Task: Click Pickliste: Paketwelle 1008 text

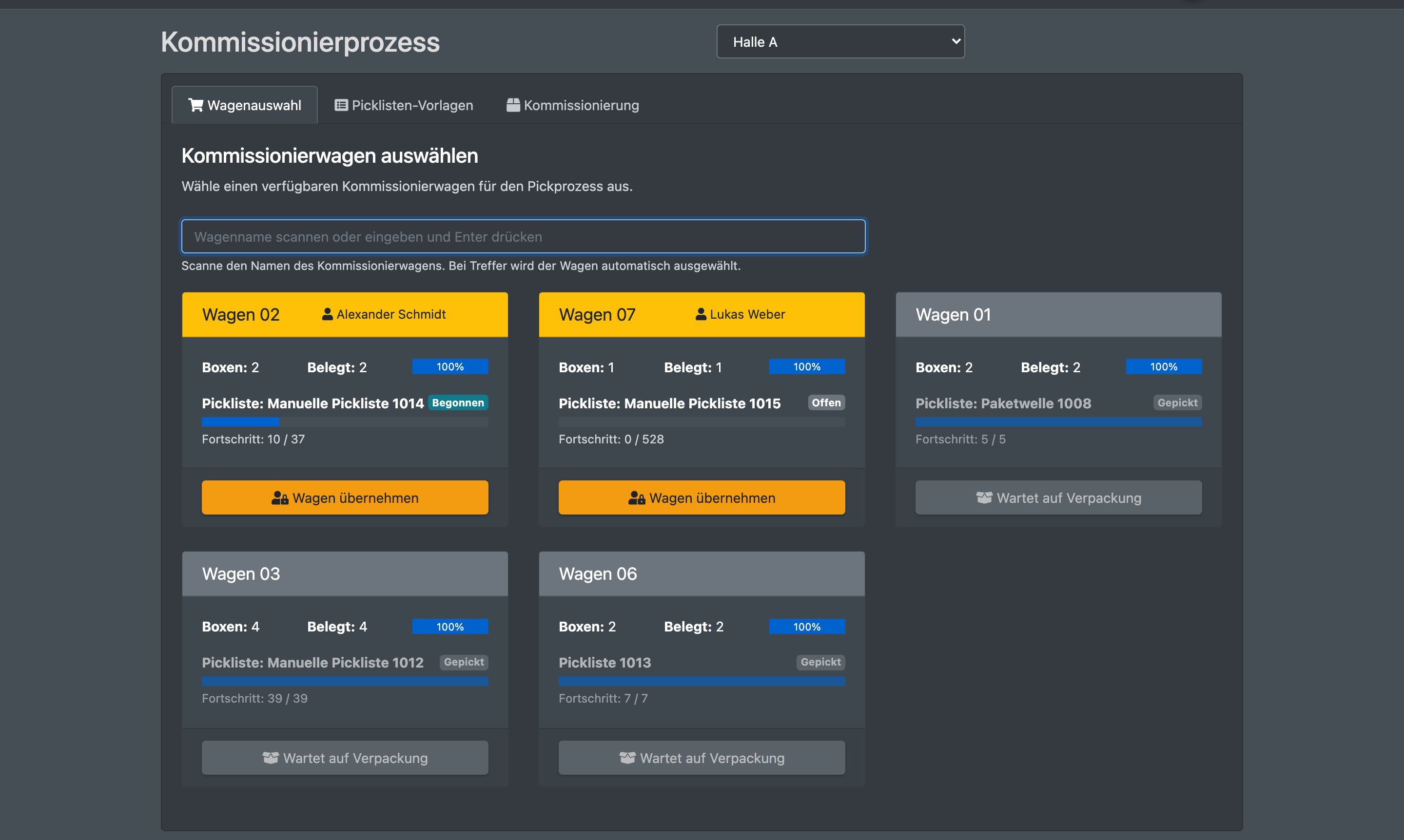Action: coord(1003,403)
